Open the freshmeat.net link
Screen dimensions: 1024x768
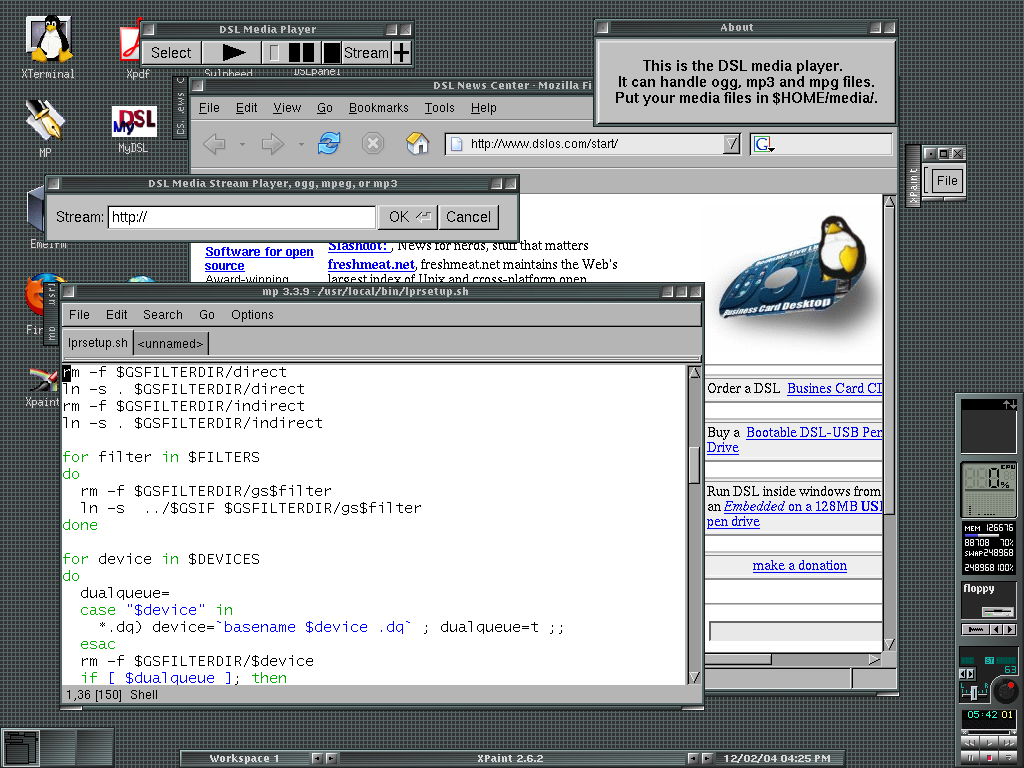click(371, 264)
